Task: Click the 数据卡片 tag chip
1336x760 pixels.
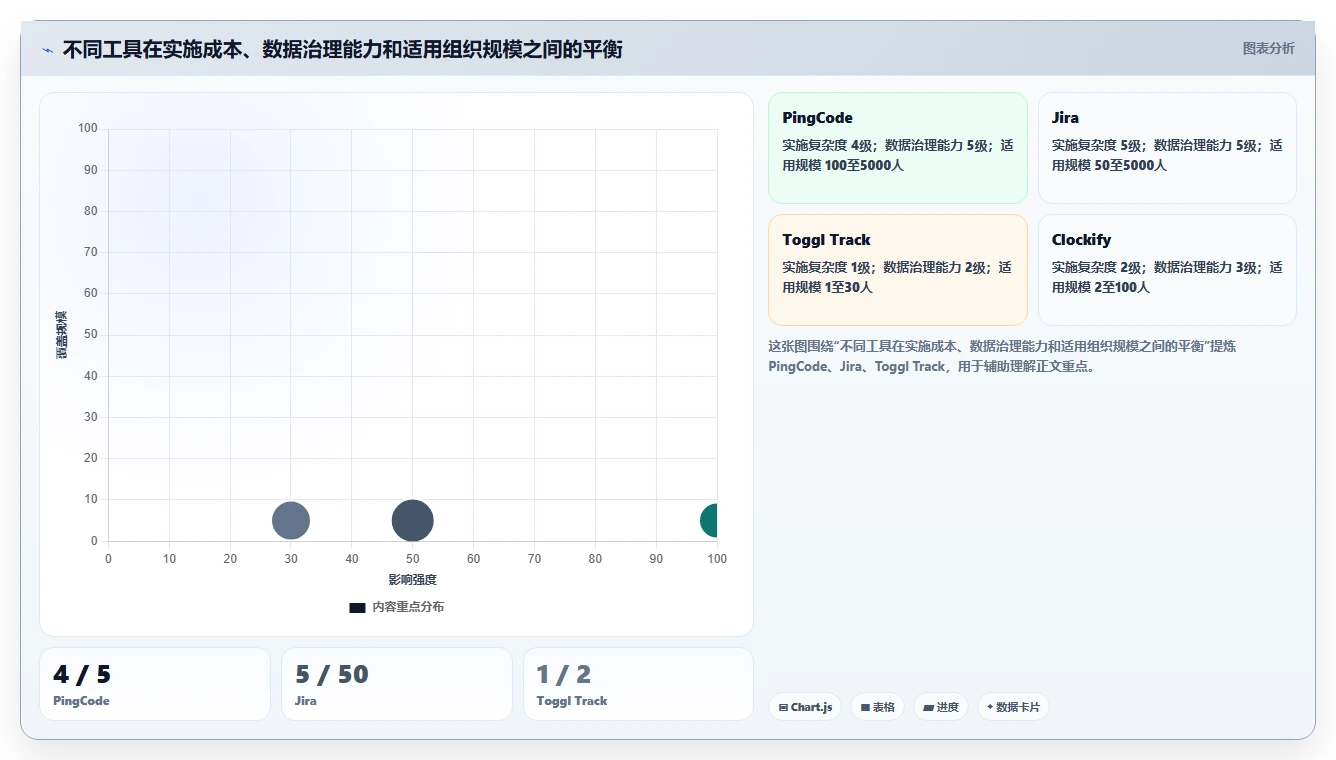Action: click(1013, 707)
